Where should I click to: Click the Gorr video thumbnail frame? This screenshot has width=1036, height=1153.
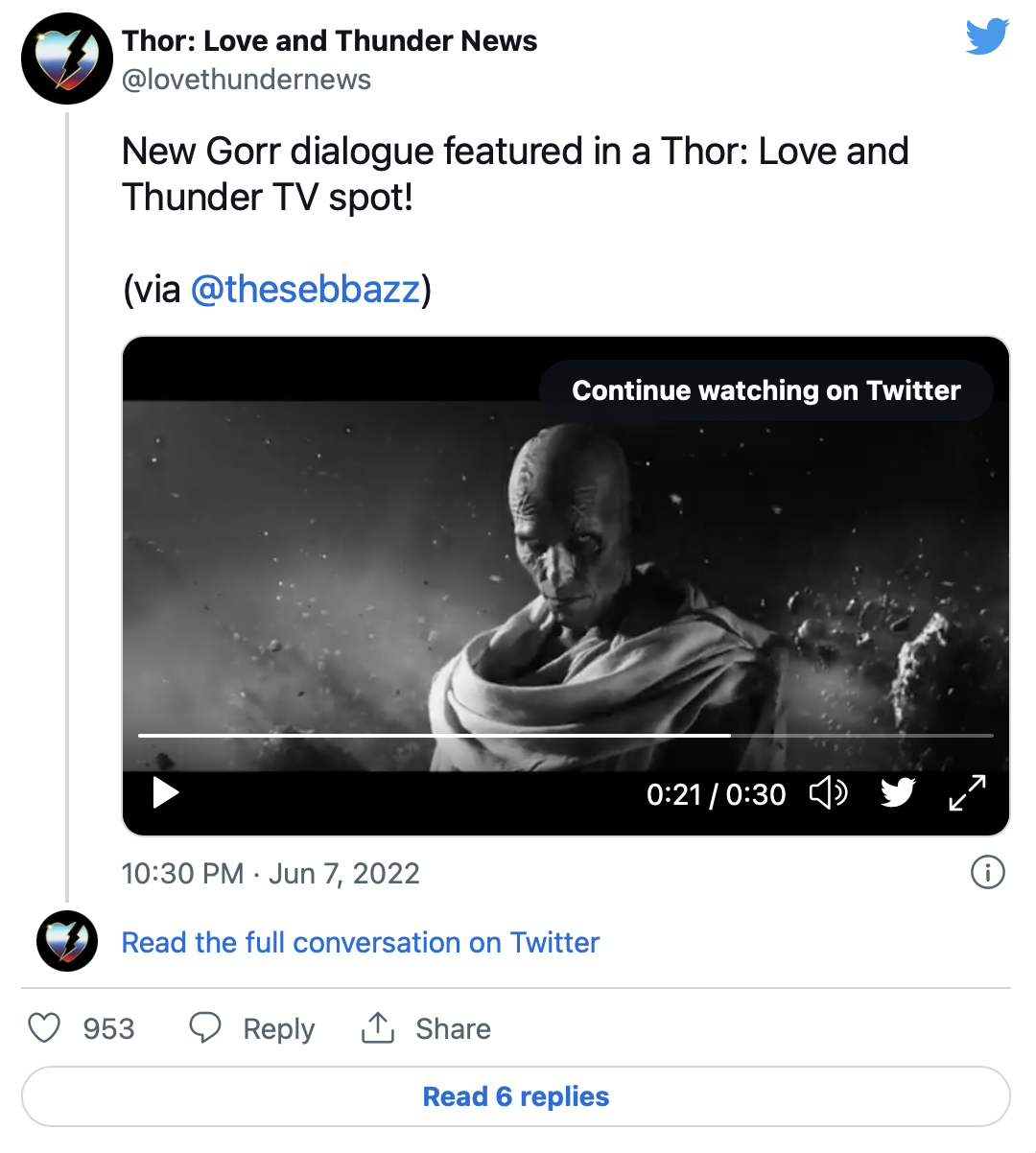(565, 576)
